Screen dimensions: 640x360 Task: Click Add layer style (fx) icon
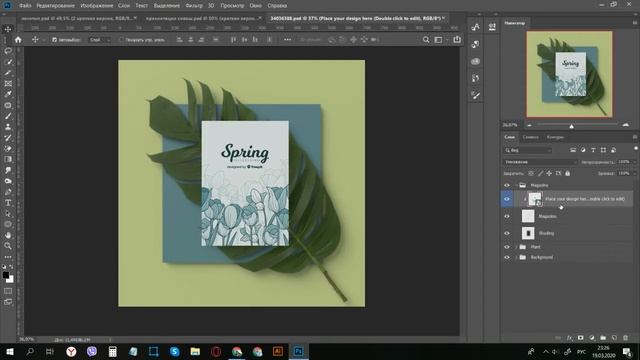[569, 338]
